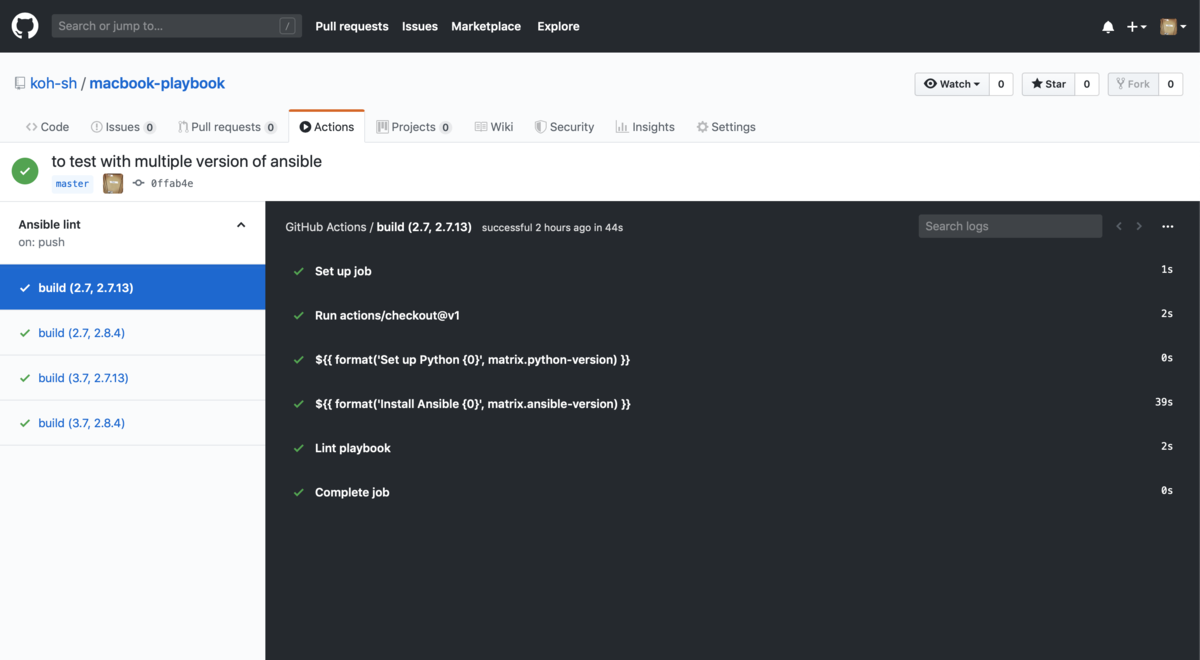
Task: Open Explore in top navigation
Action: click(558, 27)
